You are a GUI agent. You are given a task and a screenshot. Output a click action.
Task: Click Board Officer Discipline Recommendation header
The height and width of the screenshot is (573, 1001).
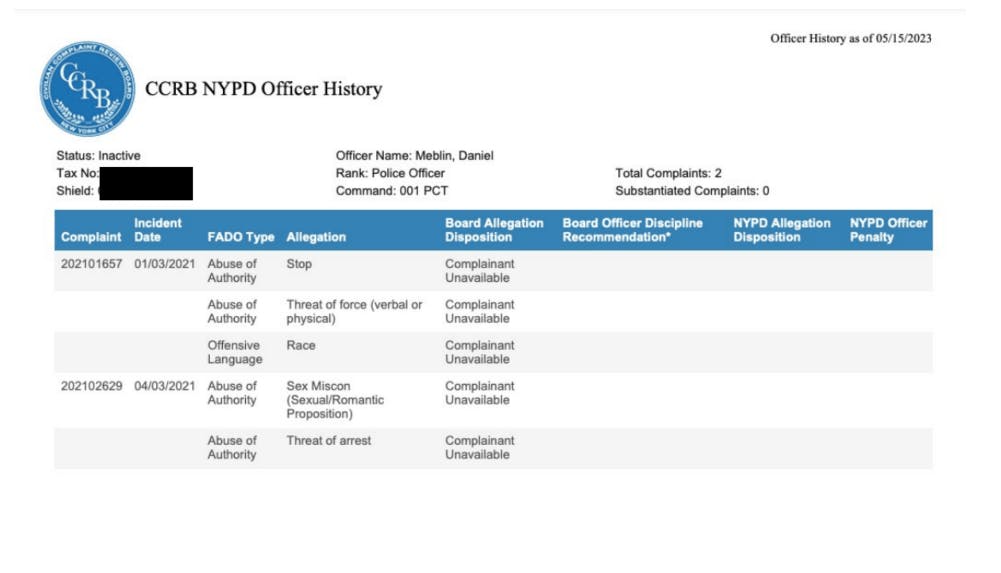click(x=632, y=230)
